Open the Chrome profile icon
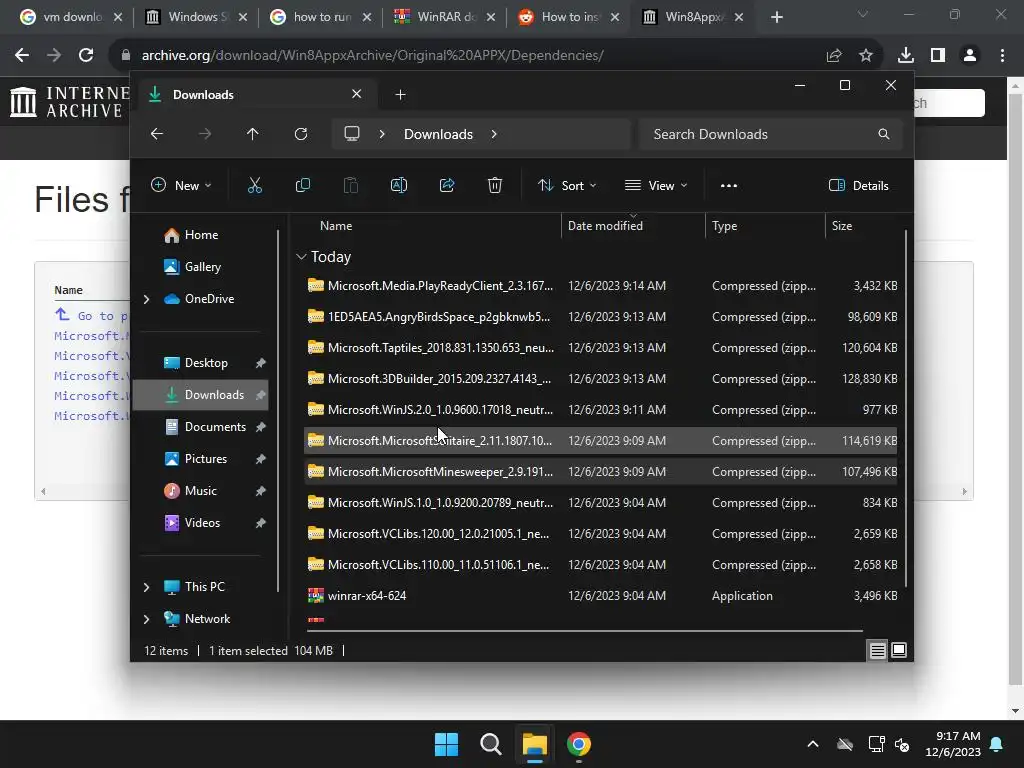The image size is (1024, 768). (970, 56)
